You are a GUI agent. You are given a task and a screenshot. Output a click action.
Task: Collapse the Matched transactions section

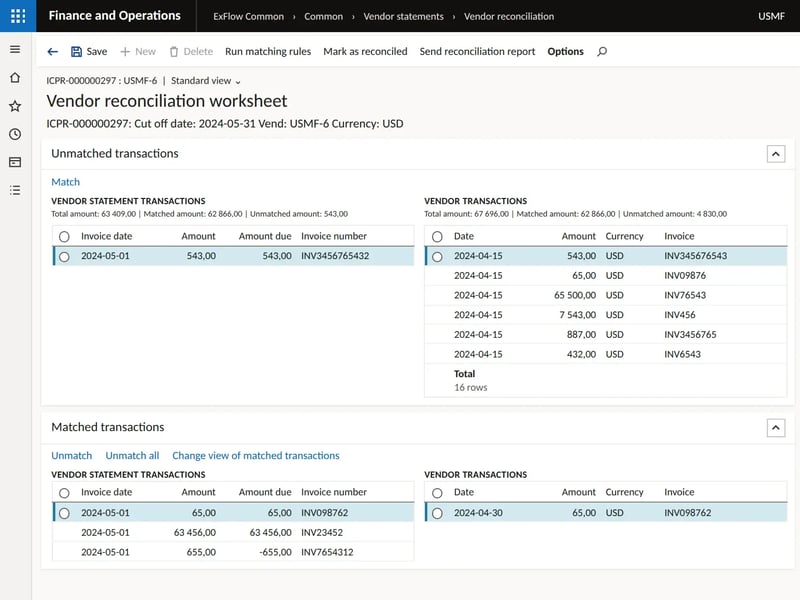tap(776, 428)
